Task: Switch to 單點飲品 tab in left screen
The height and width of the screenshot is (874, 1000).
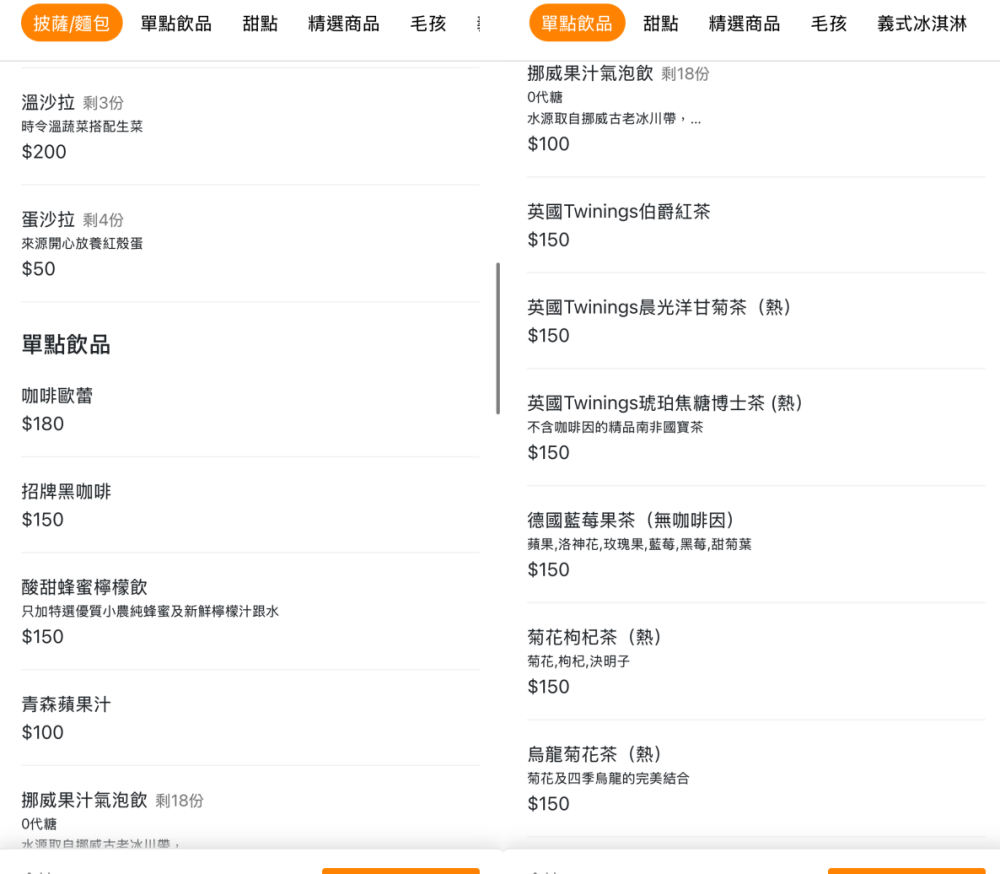Action: point(176,23)
